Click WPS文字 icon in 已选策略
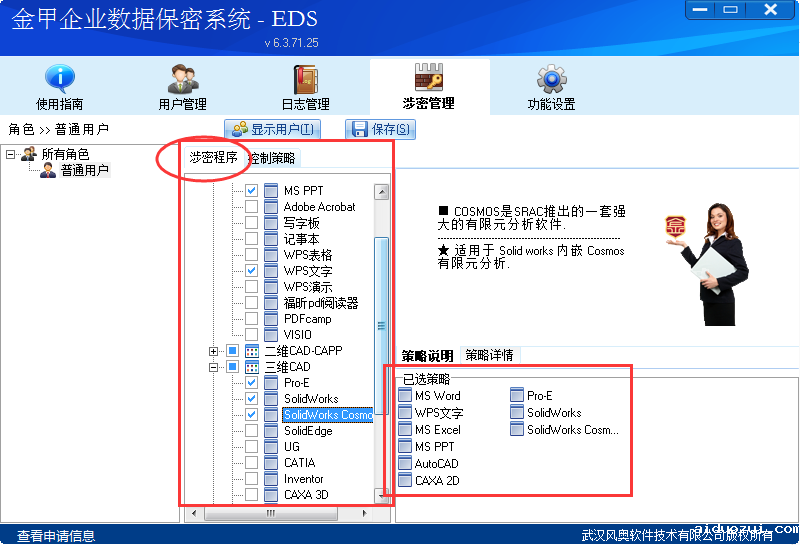Image resolution: width=800 pixels, height=545 pixels. (405, 412)
